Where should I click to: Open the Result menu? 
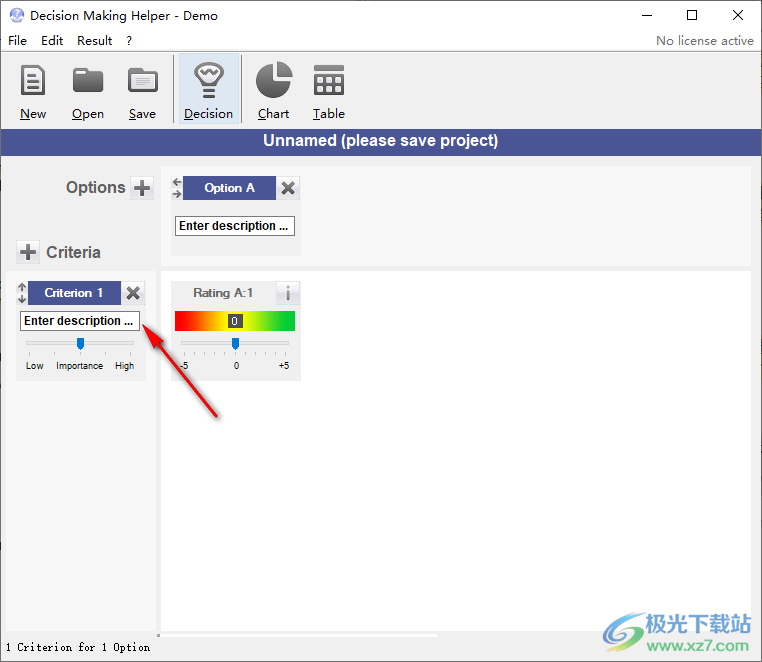tap(95, 41)
